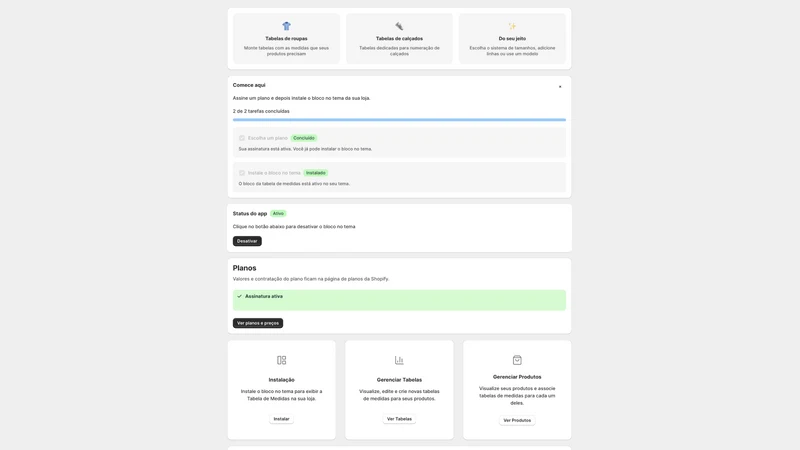Select the Tabelas de calçados card
The width and height of the screenshot is (800, 450).
[x=399, y=39]
